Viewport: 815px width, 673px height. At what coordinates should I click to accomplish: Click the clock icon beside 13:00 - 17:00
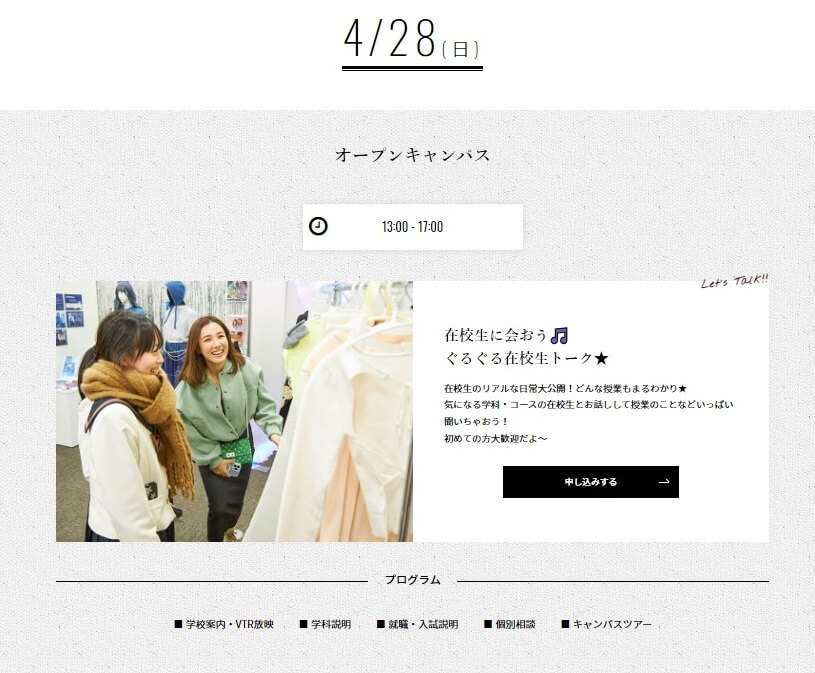tap(318, 226)
